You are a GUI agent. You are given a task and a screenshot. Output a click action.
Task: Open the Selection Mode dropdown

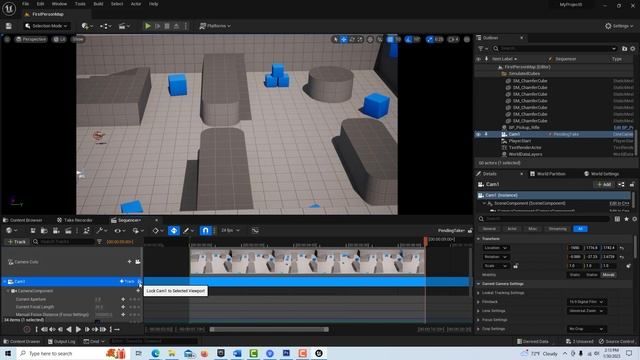pyautogui.click(x=46, y=26)
